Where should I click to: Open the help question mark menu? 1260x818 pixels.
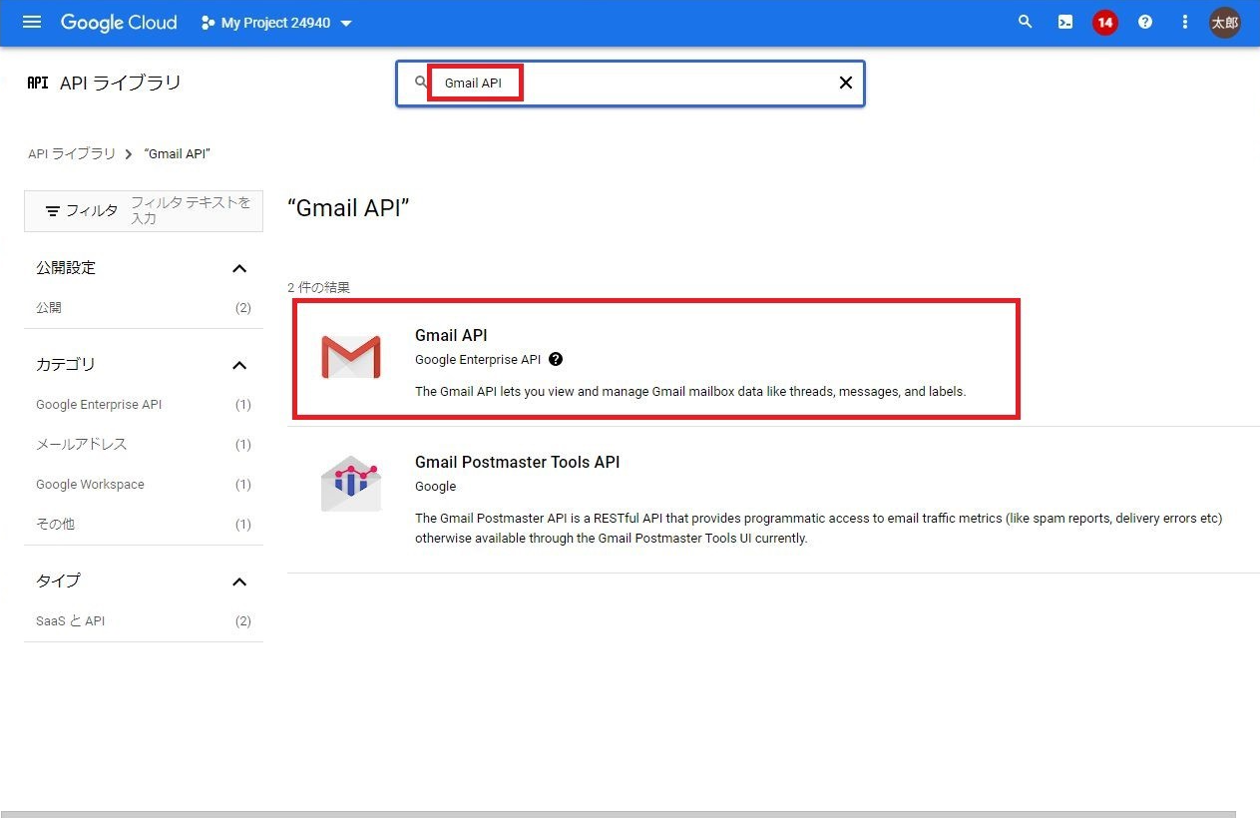1145,22
